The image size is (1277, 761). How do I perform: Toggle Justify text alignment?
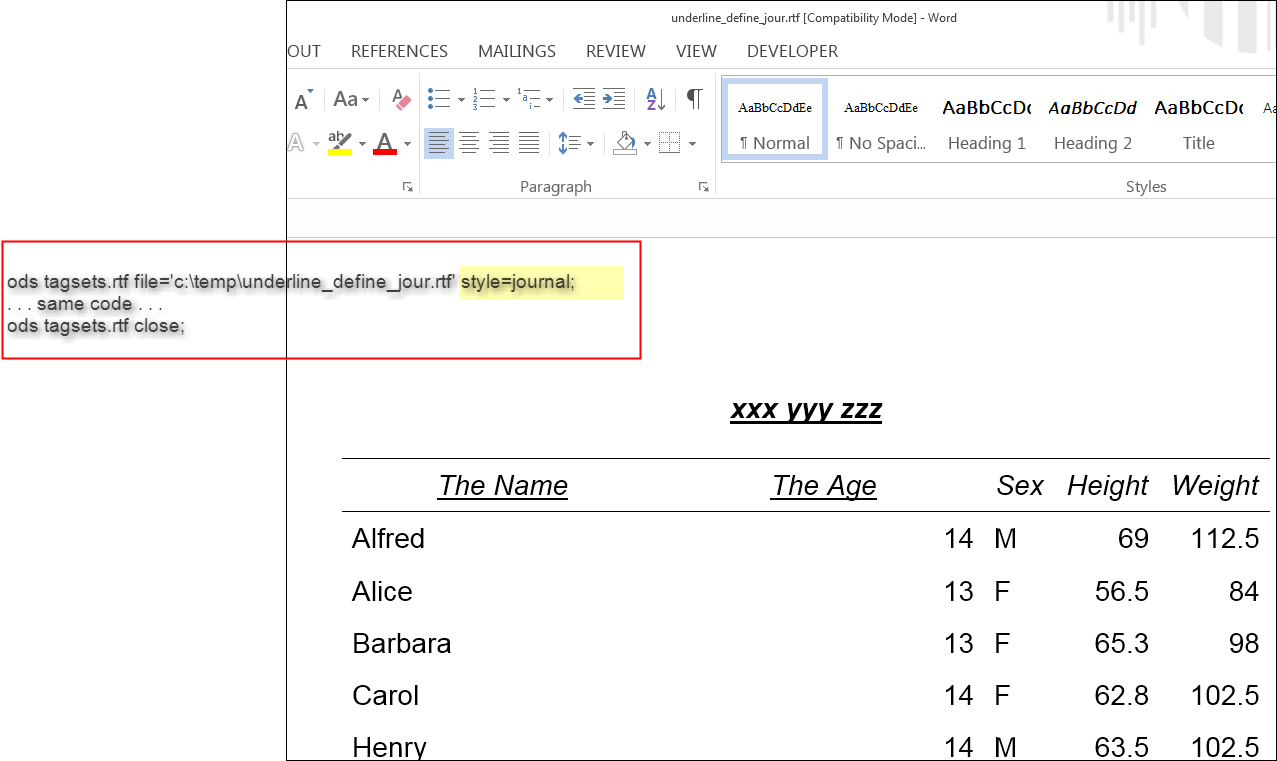(x=529, y=143)
